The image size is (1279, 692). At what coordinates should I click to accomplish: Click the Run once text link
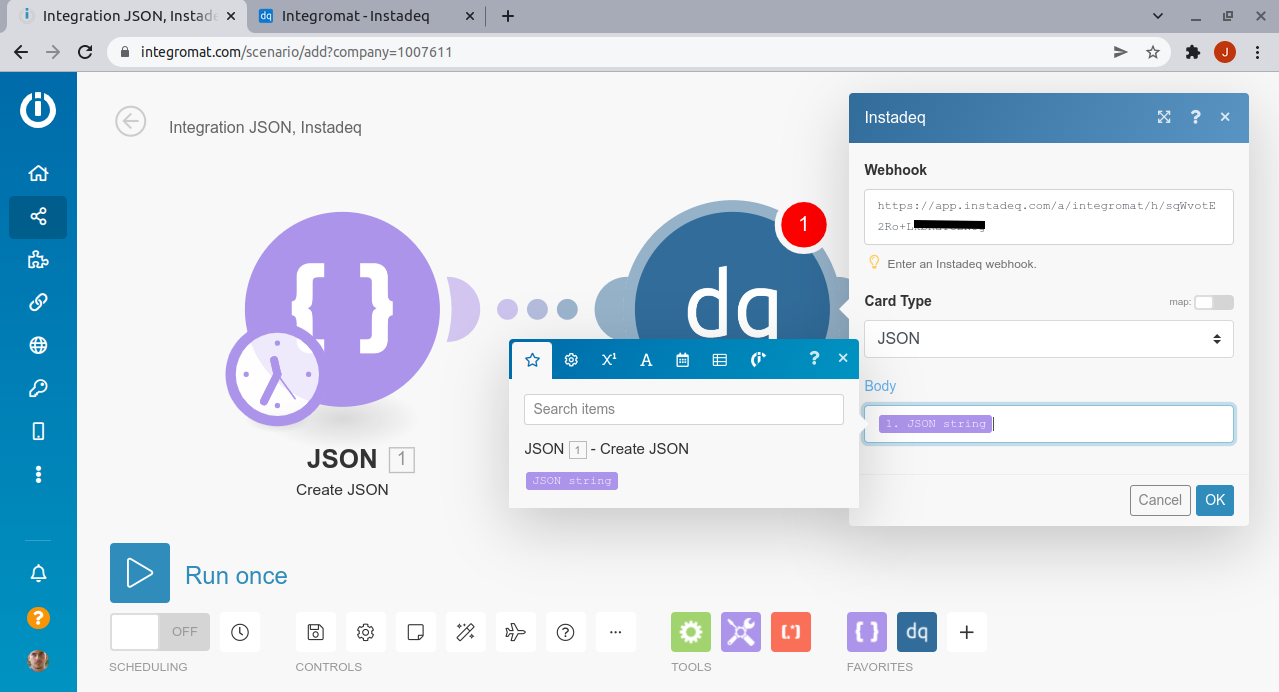[x=236, y=576]
